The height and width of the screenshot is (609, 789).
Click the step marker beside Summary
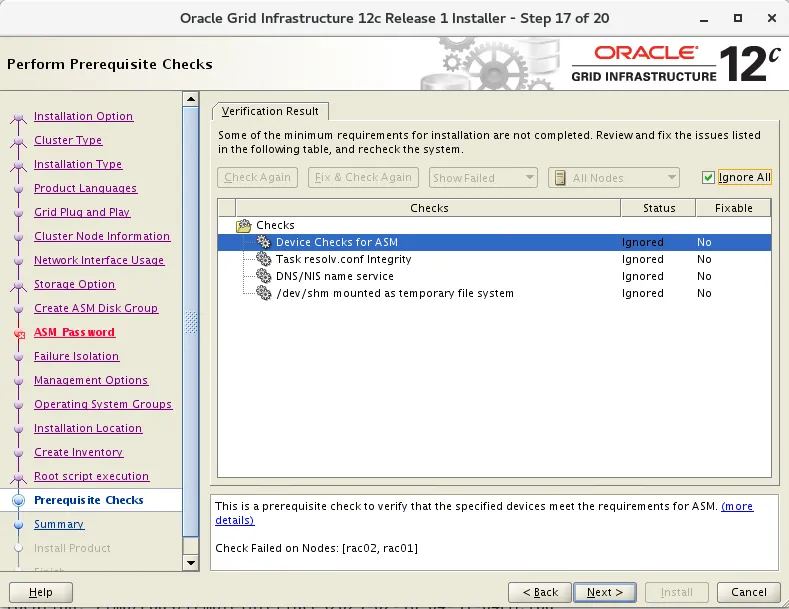coord(19,524)
